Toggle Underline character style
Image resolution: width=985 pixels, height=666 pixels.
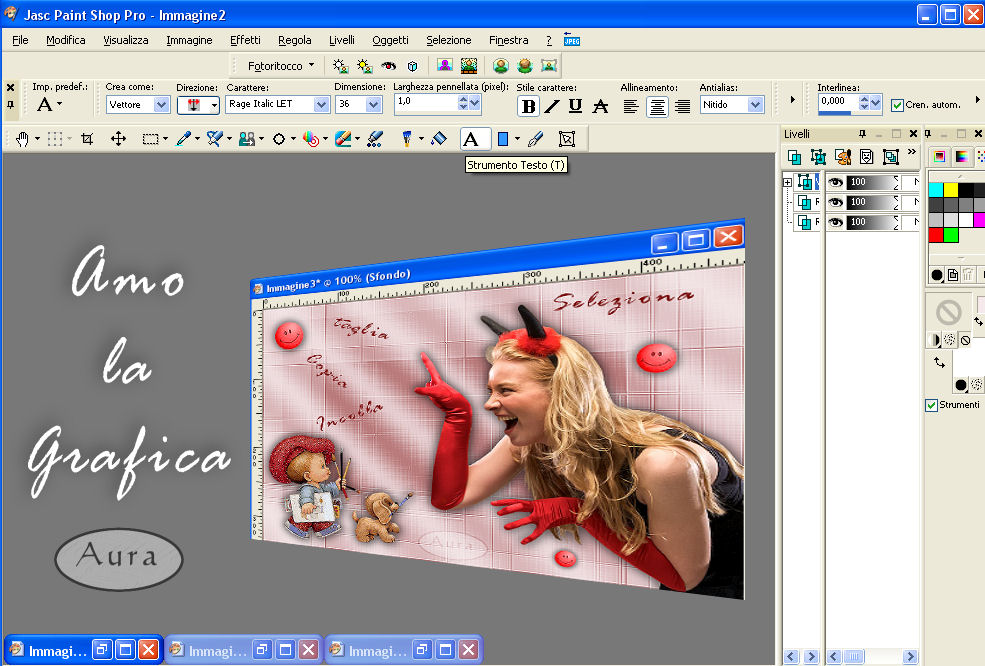click(x=575, y=106)
